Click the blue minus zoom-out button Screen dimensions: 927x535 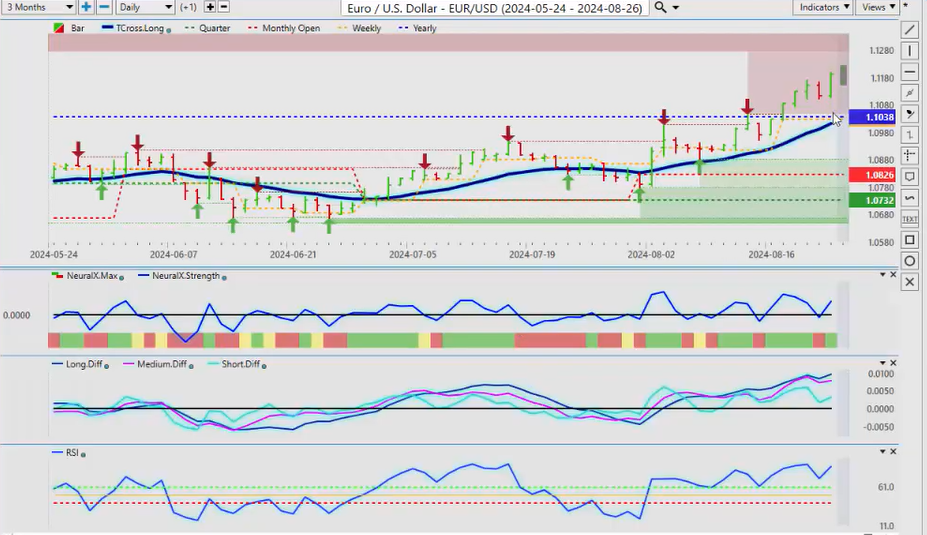tap(104, 7)
